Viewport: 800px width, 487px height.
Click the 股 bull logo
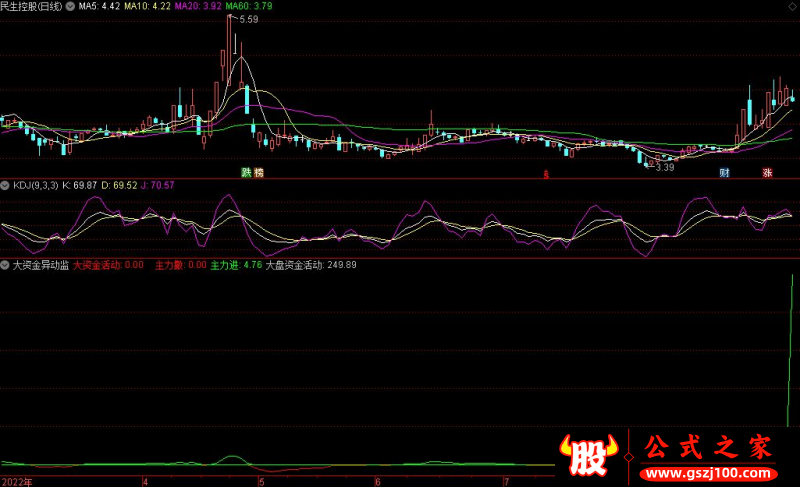coord(588,455)
